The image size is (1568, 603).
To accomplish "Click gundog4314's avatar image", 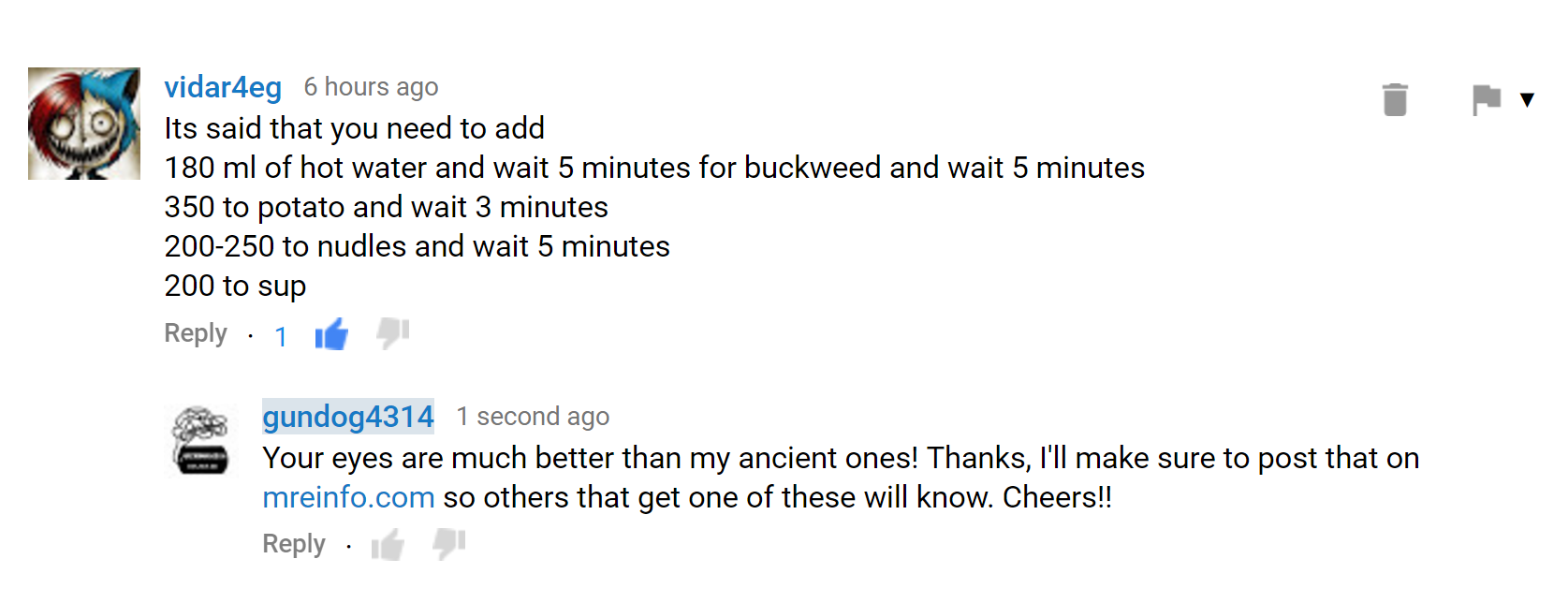I will [201, 441].
